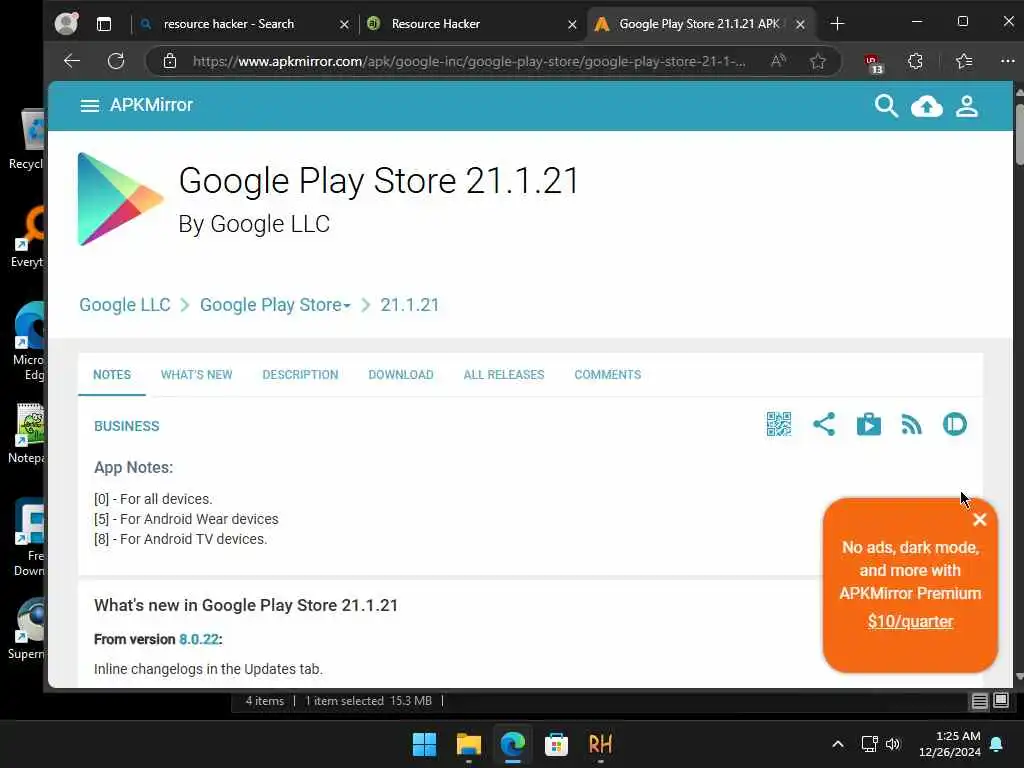Screen dimensions: 1024x768
Task: Switch File Explorer to large icons view
Action: point(1001,701)
